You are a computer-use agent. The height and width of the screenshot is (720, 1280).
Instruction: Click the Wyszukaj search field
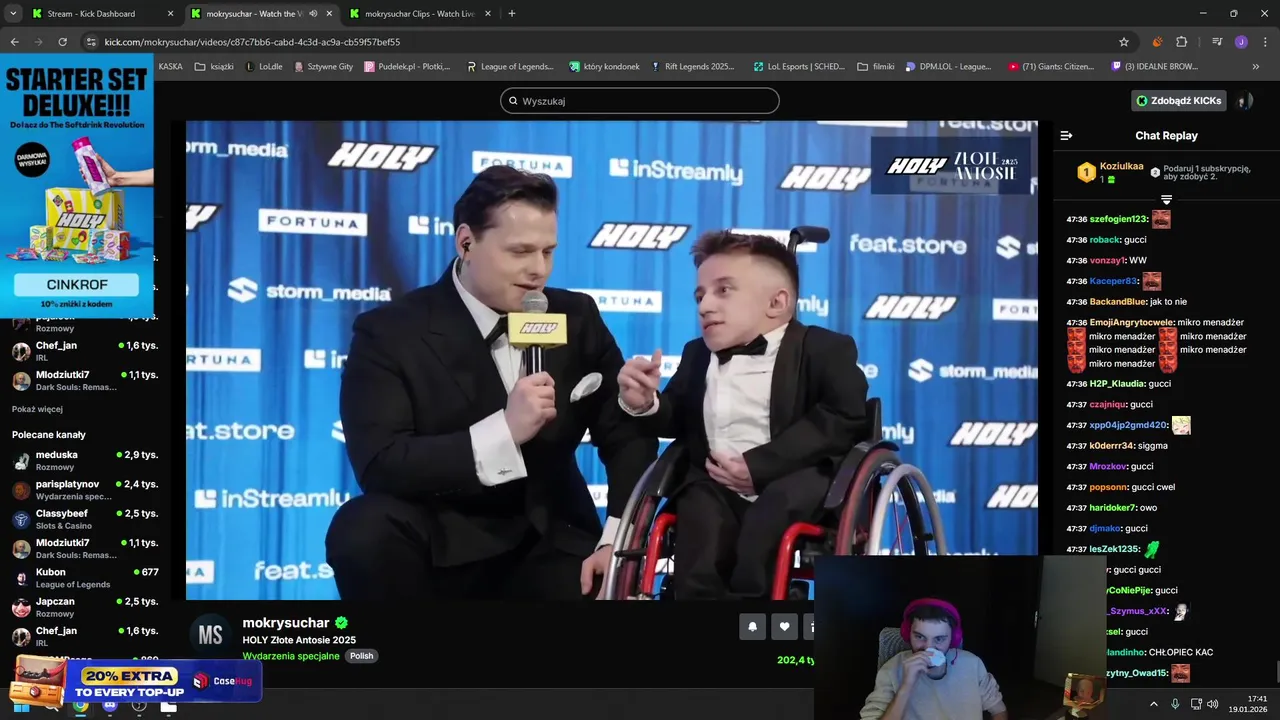[x=640, y=101]
